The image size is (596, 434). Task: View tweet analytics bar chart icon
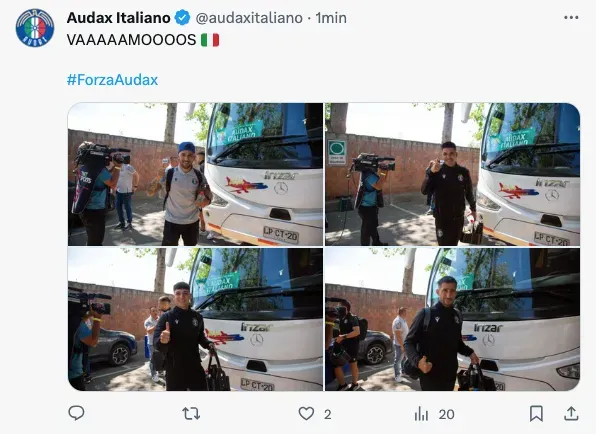[x=421, y=413]
